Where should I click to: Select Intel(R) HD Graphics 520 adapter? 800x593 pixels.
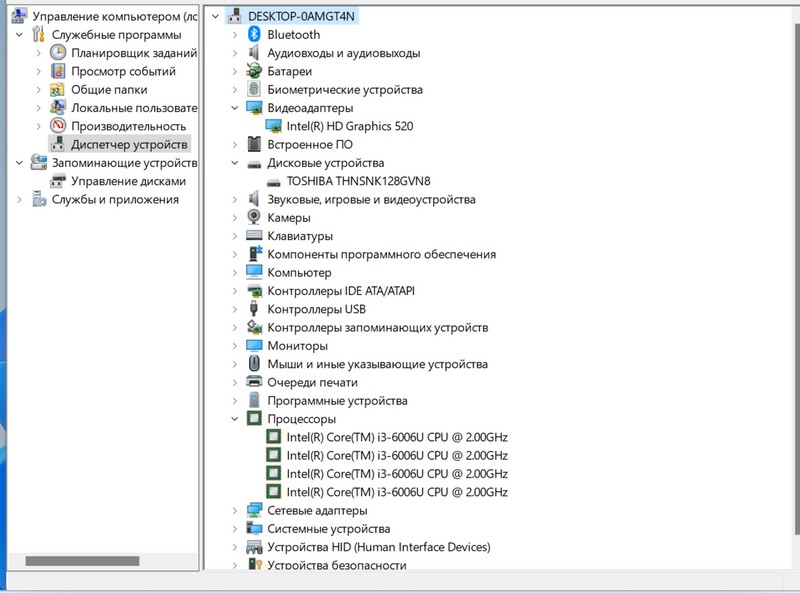[x=349, y=126]
